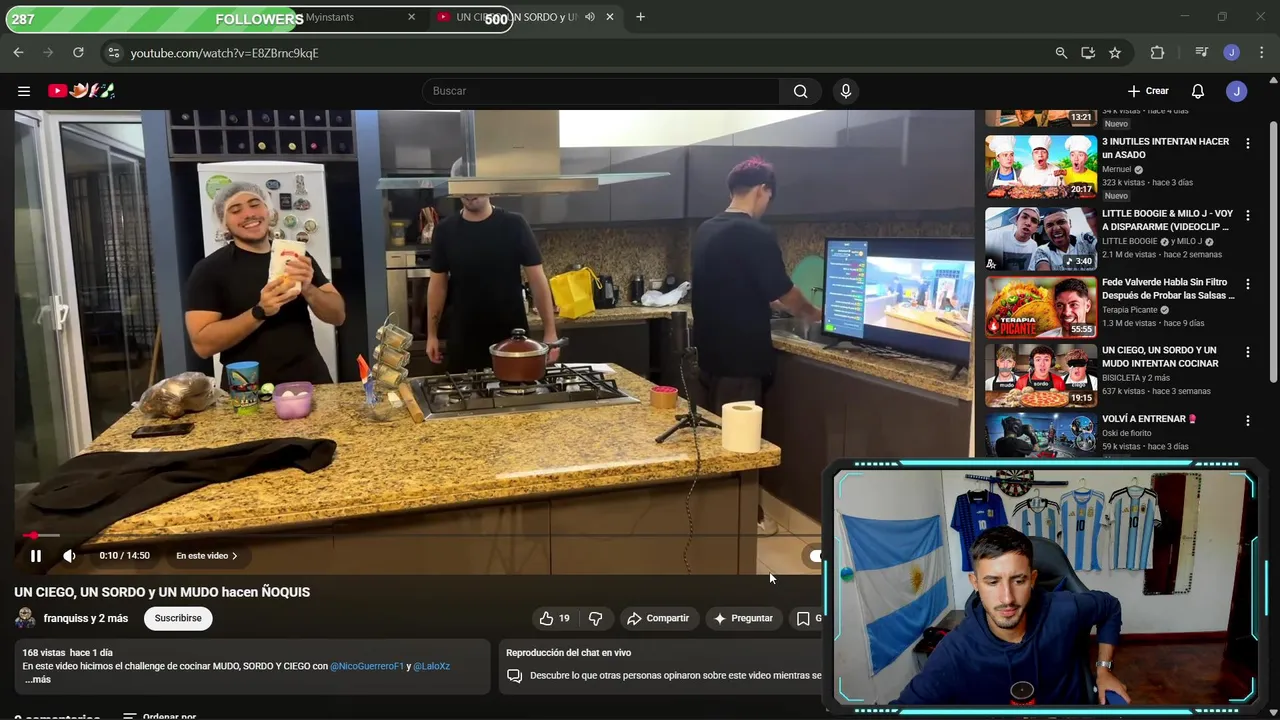Open the @NicoGuerreroF1 mention link
1280x720 pixels.
367,666
